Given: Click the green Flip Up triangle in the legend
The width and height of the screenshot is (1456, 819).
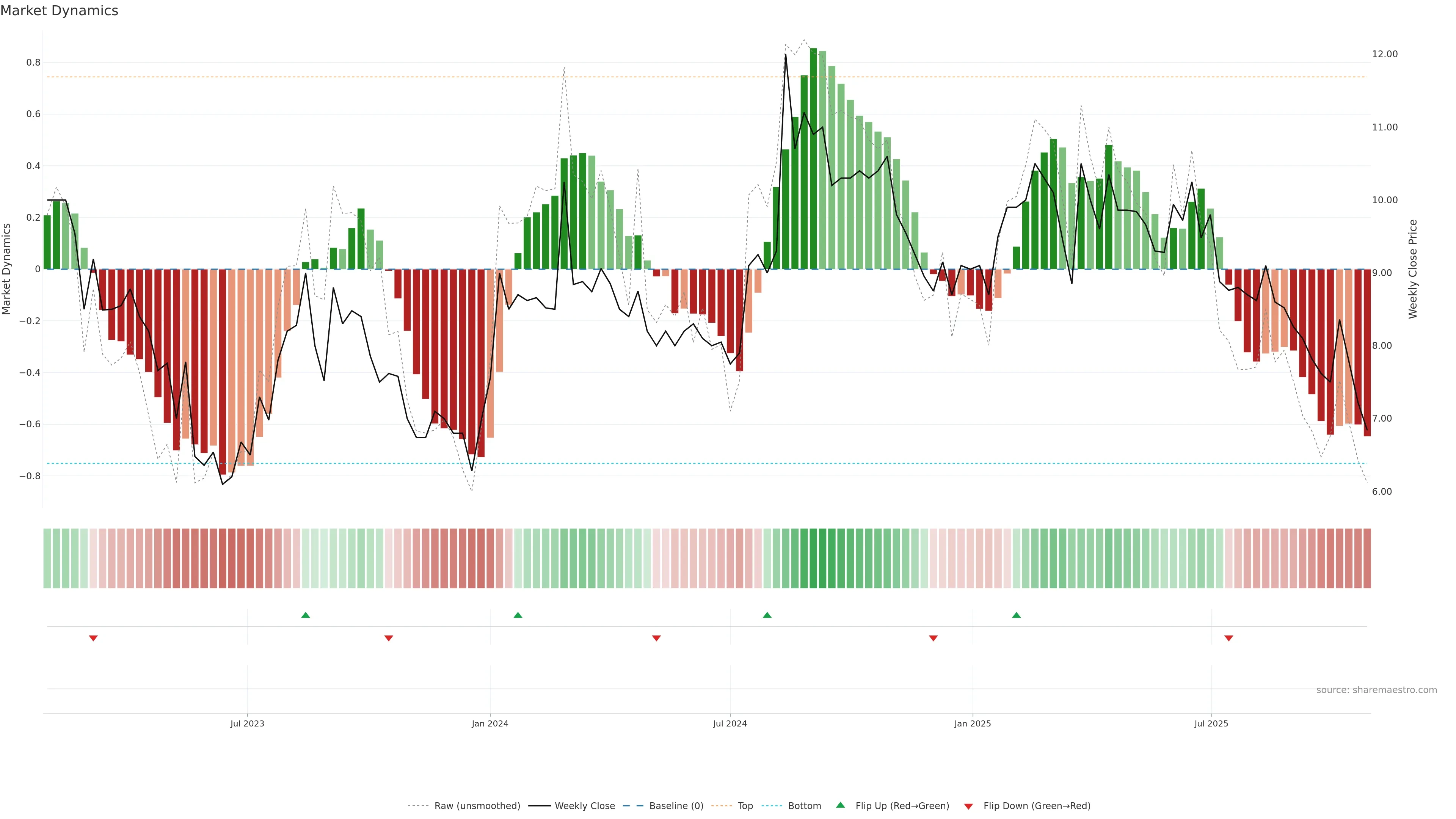Looking at the screenshot, I should click(841, 805).
